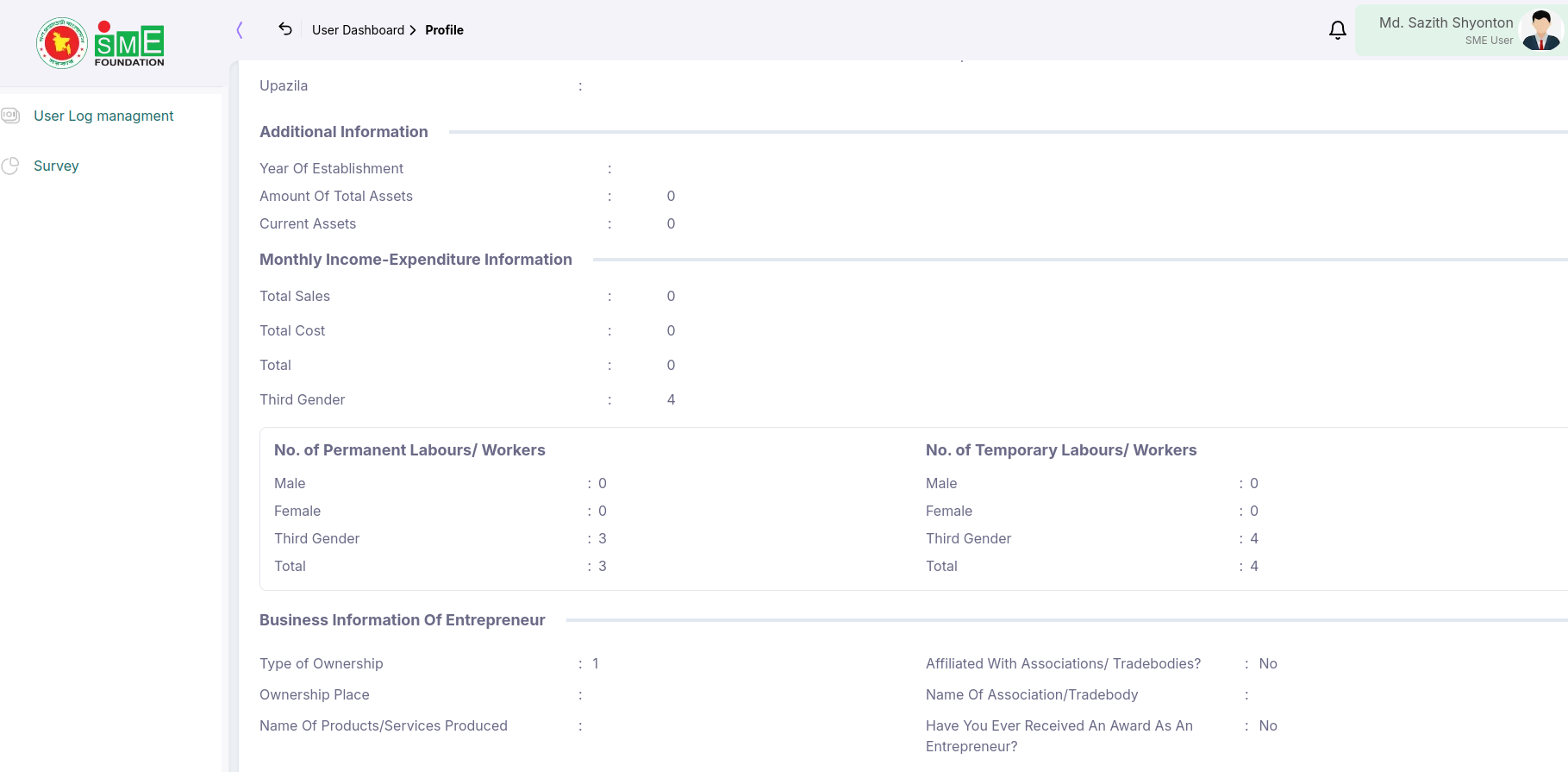The width and height of the screenshot is (1568, 772).
Task: Go back using the undo arrow icon
Action: pyautogui.click(x=285, y=29)
